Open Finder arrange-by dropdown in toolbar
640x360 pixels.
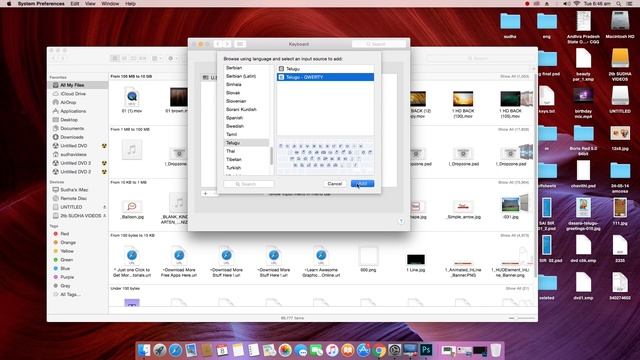(x=157, y=58)
